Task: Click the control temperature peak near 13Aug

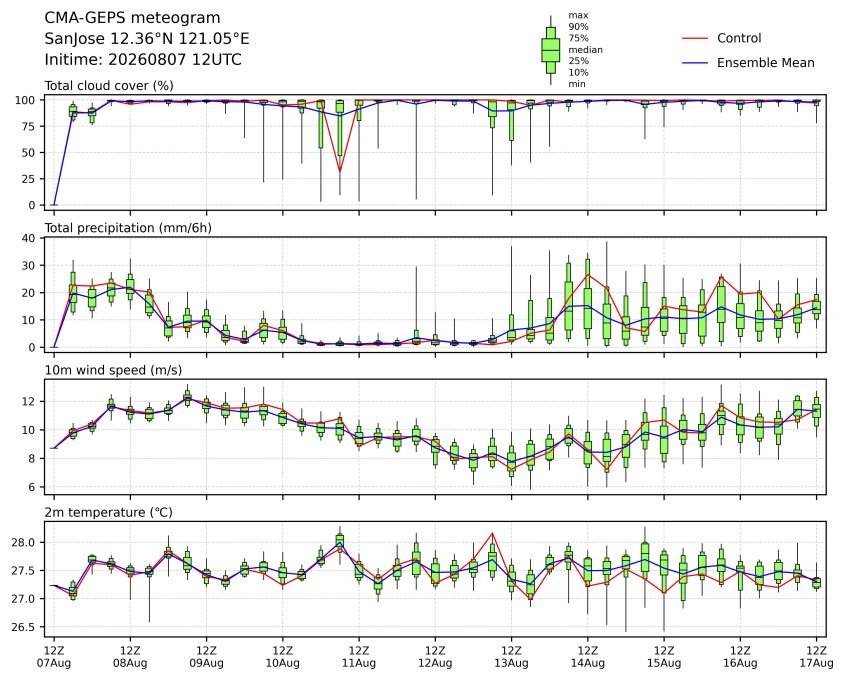Action: pyautogui.click(x=492, y=533)
